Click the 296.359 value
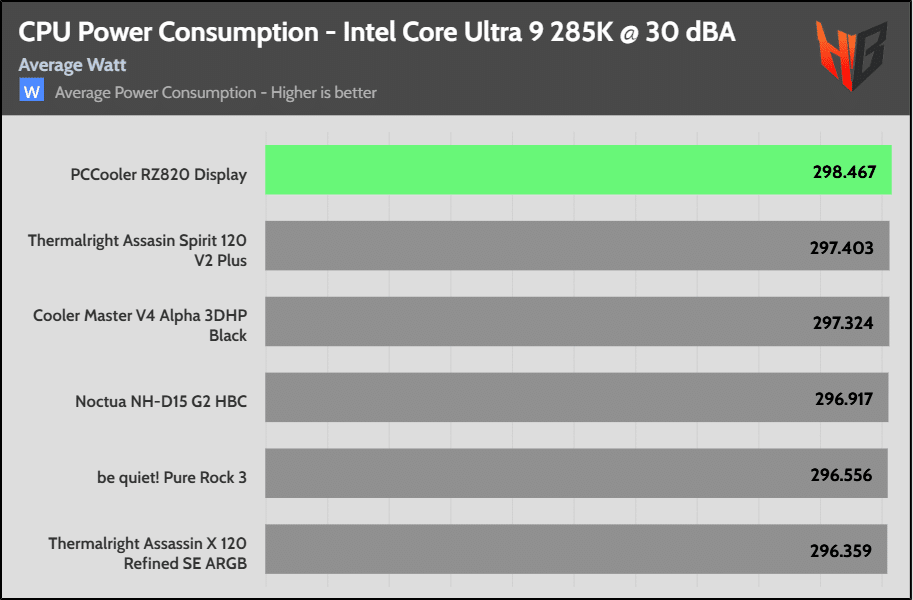 (x=841, y=550)
